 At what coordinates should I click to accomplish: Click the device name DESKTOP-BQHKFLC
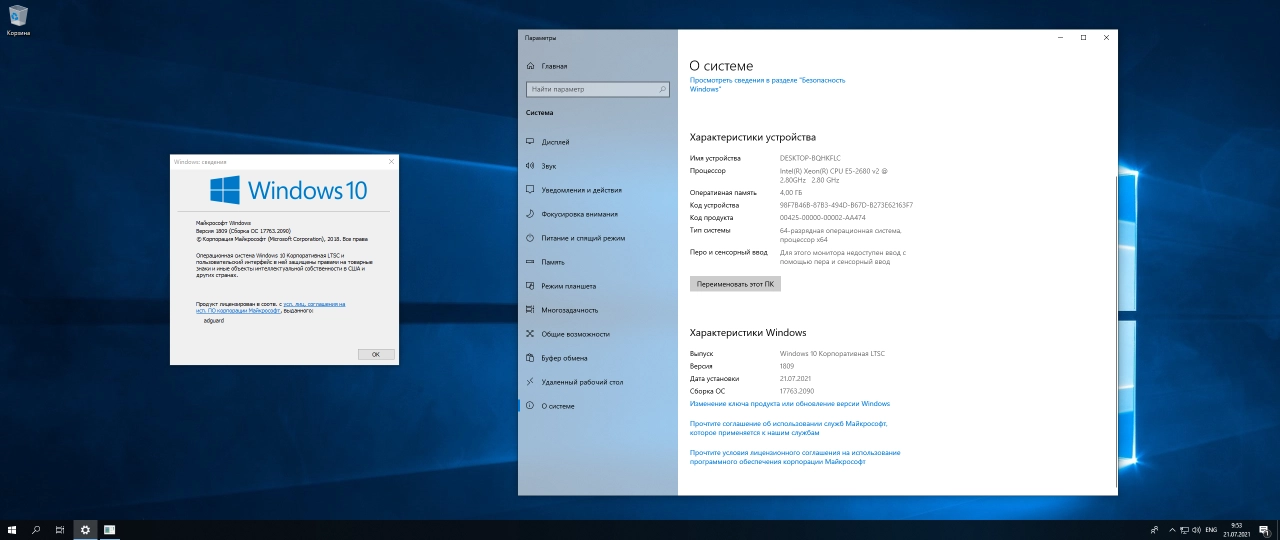click(x=810, y=158)
